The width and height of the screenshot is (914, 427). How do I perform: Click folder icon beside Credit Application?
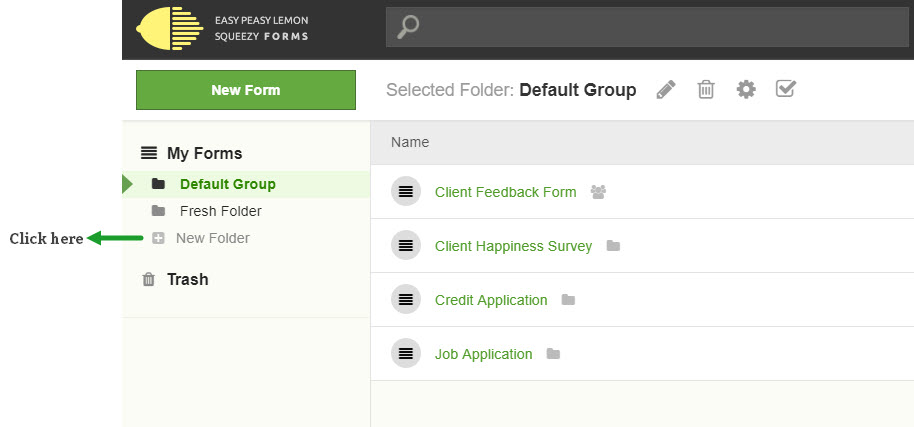coord(568,300)
